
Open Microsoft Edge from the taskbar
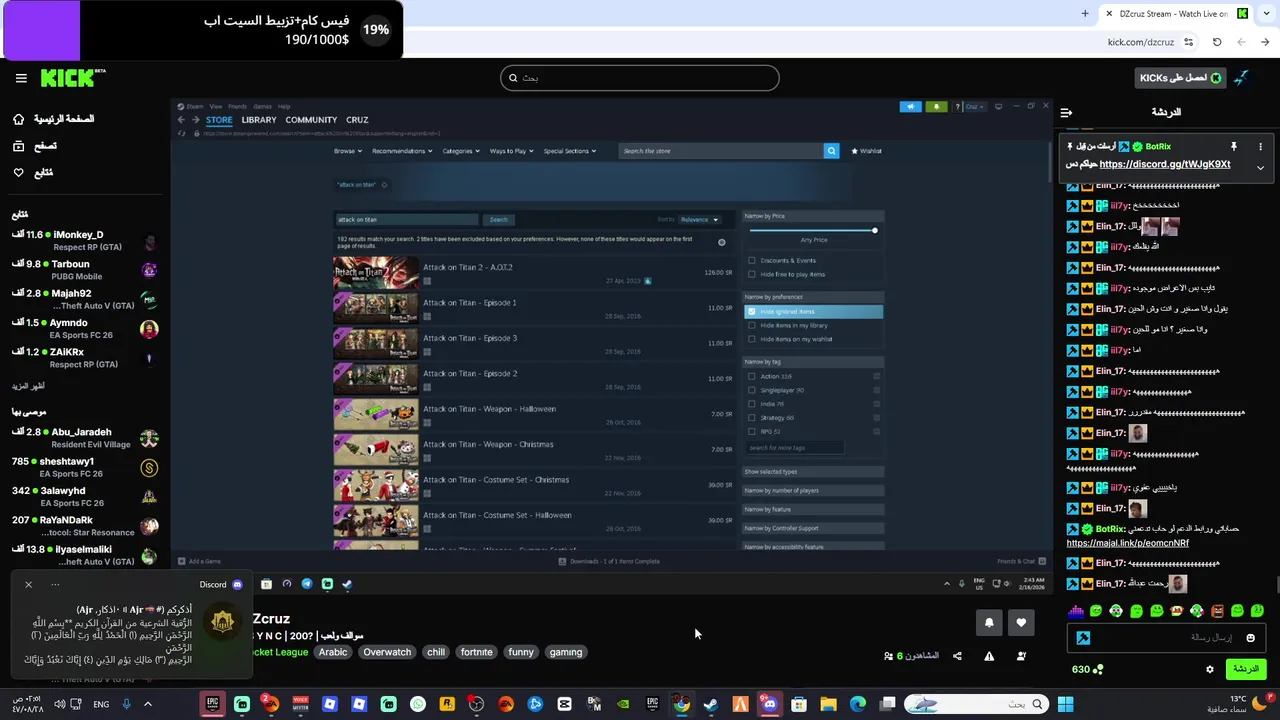point(858,704)
